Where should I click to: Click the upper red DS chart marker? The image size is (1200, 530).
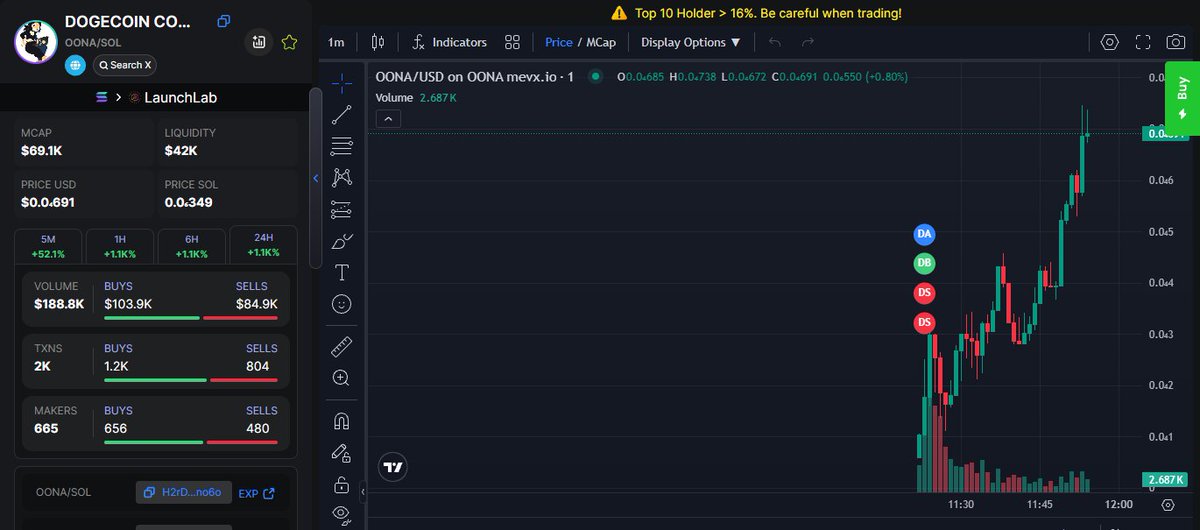point(925,293)
